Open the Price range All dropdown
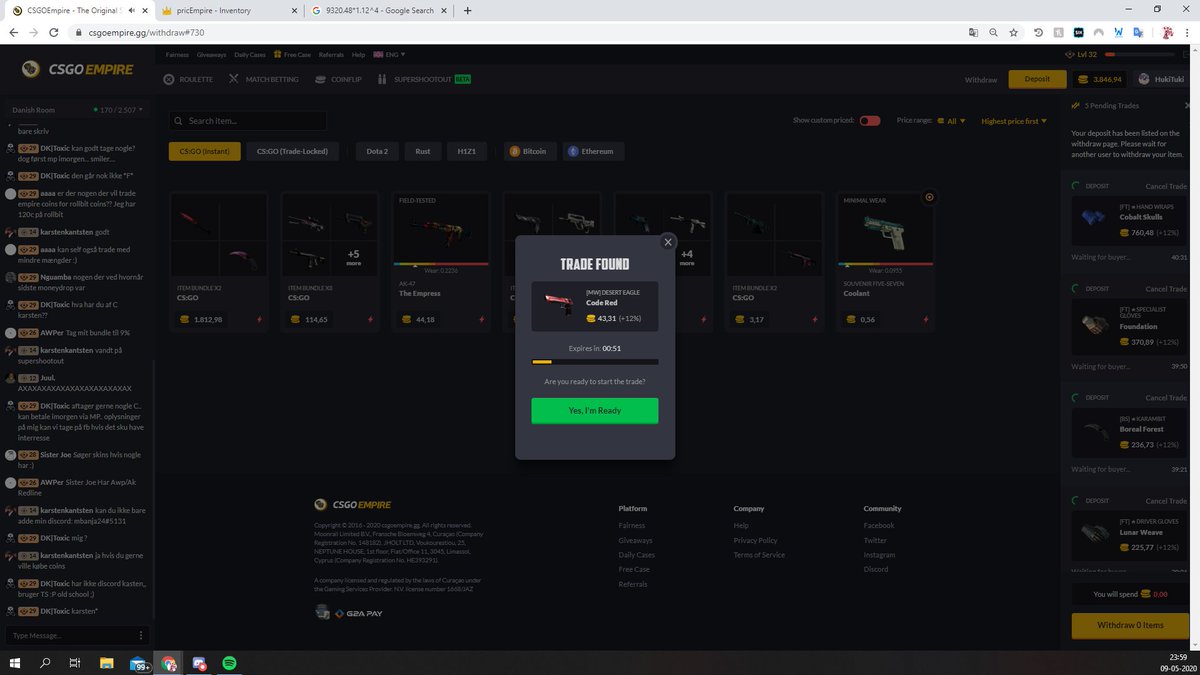1200x675 pixels. pyautogui.click(x=950, y=121)
